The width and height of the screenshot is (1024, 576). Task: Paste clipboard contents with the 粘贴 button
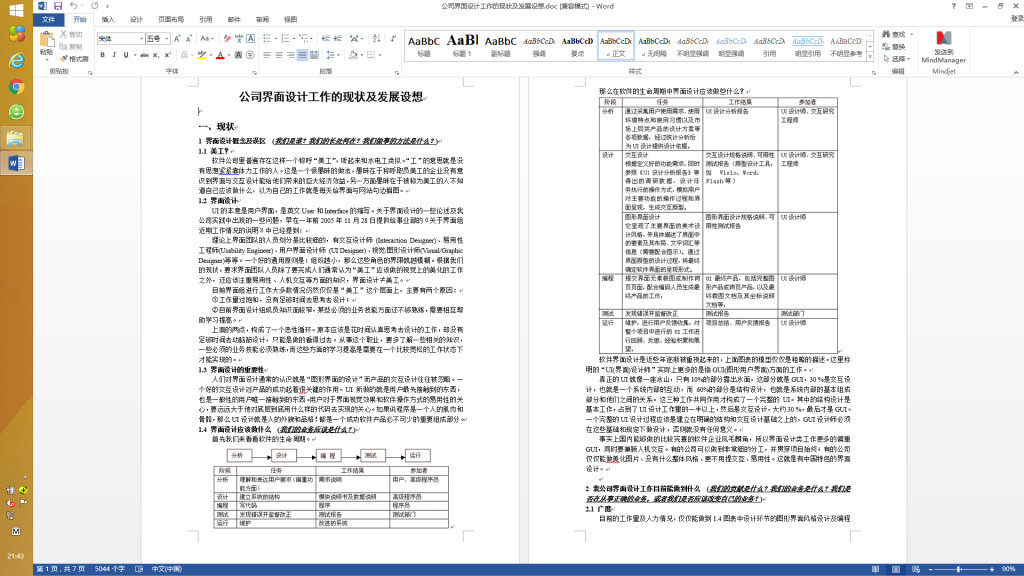pos(46,46)
